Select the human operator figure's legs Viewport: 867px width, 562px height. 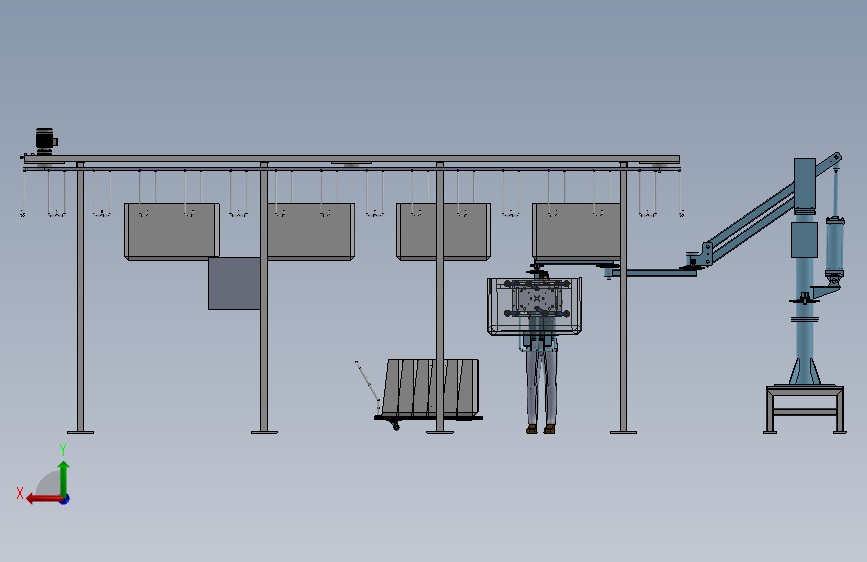tap(541, 387)
